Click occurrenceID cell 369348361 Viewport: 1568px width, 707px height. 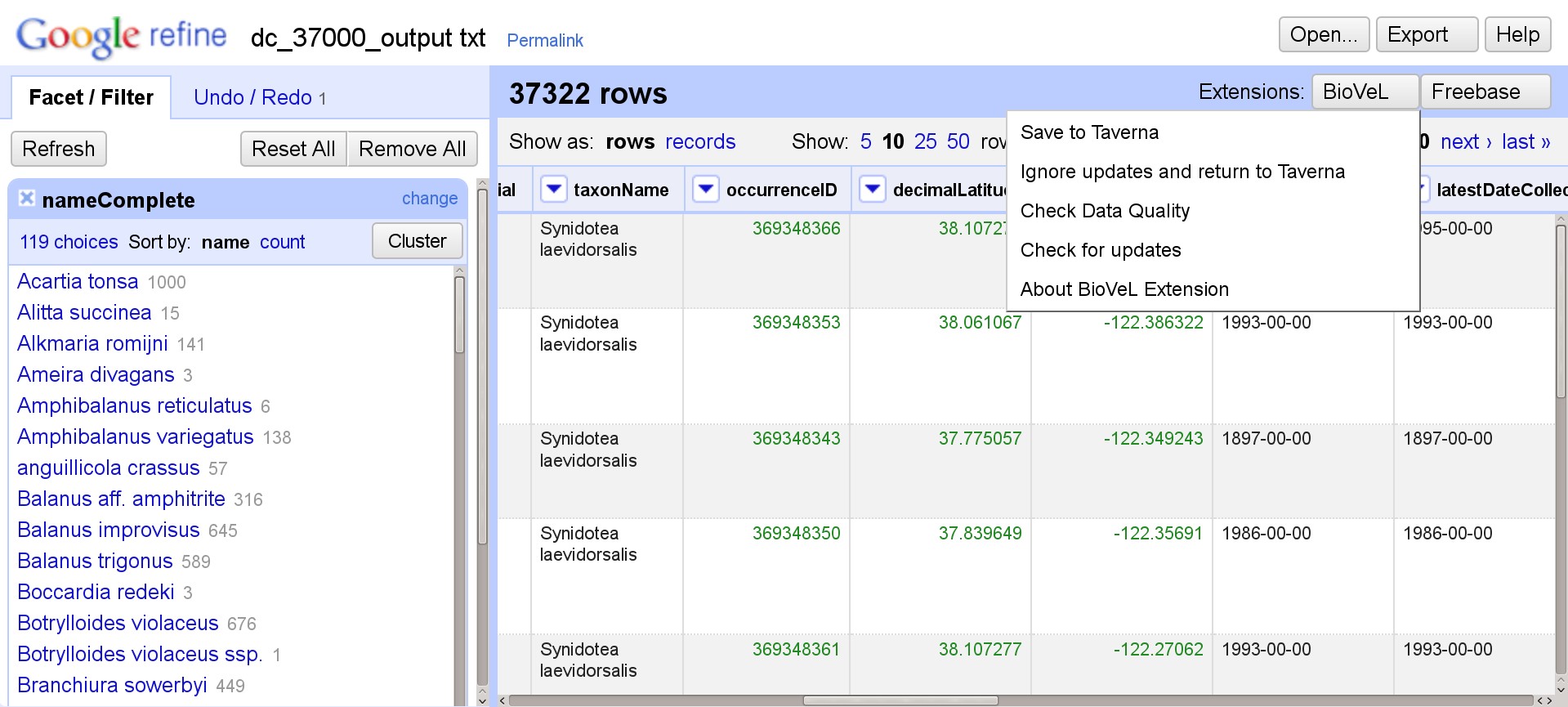point(796,649)
